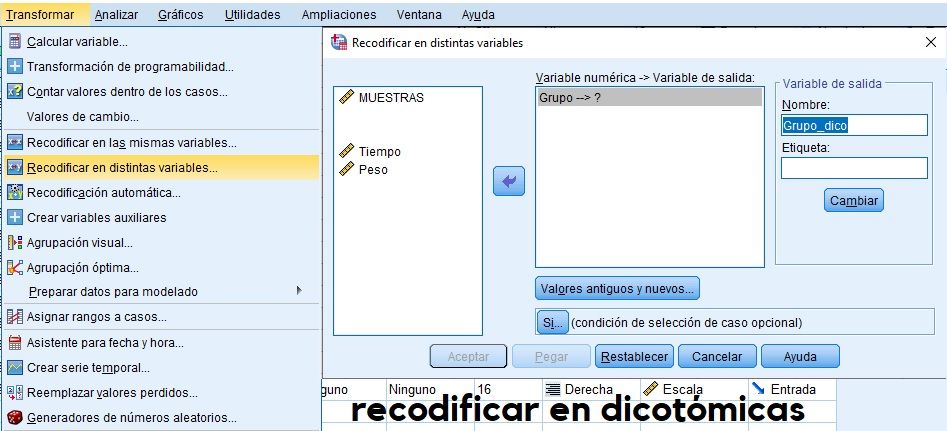Open the Ampliaciones menu
The image size is (947, 431).
339,14
